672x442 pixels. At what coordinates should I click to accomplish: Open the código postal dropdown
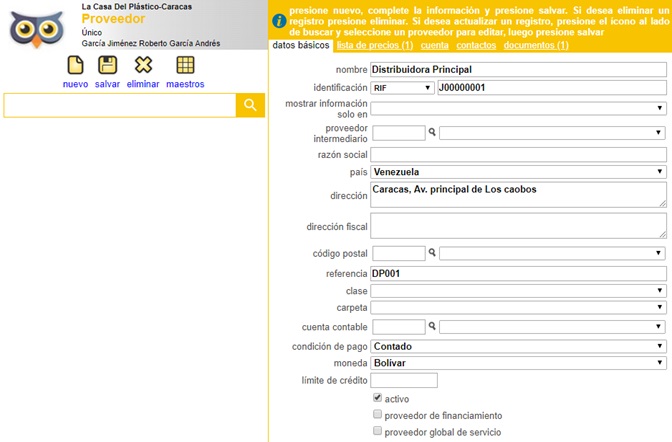(552, 253)
